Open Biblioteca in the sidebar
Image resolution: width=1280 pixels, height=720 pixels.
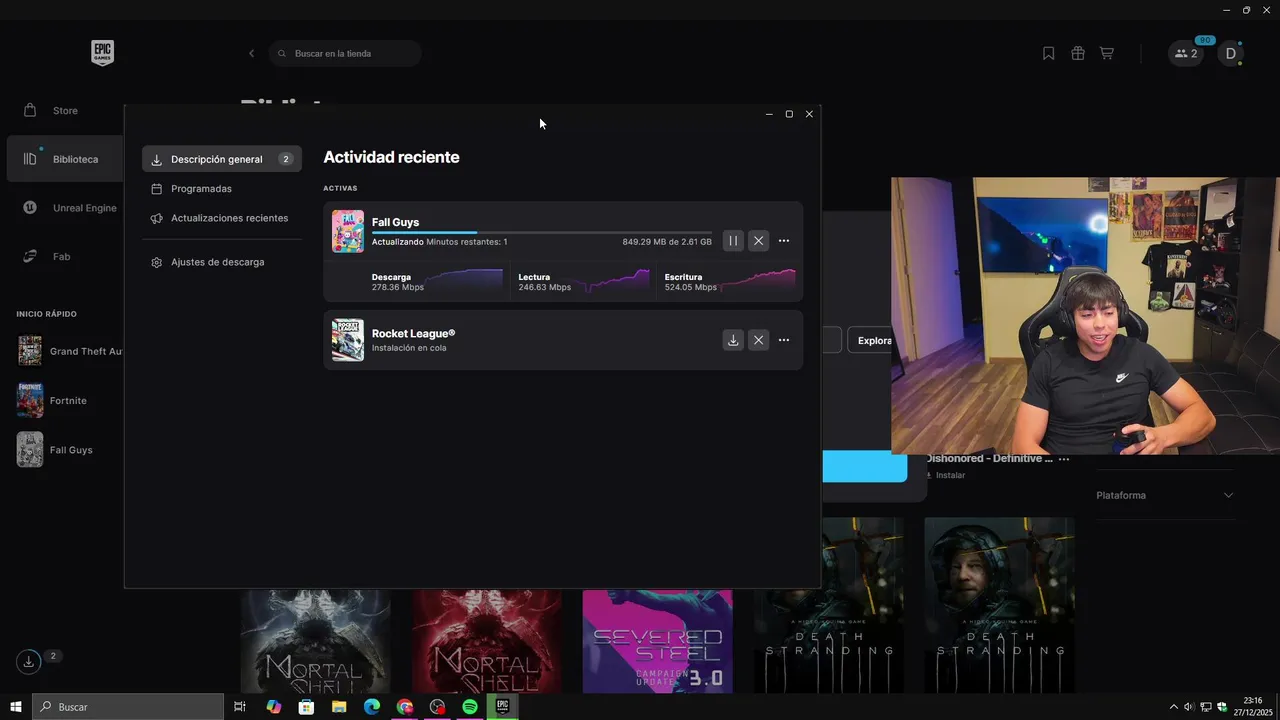click(x=65, y=159)
